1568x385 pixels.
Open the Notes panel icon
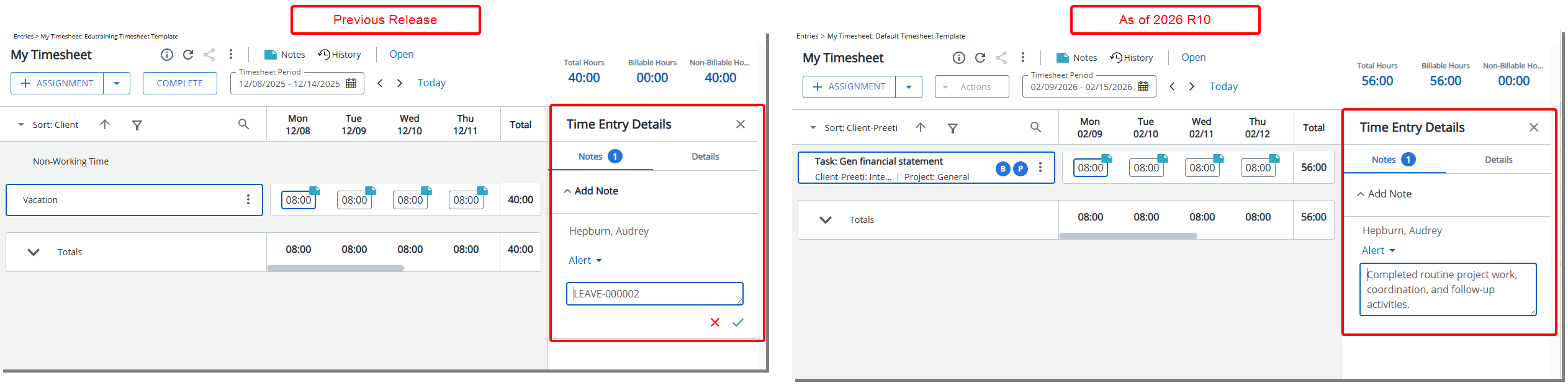[x=271, y=55]
